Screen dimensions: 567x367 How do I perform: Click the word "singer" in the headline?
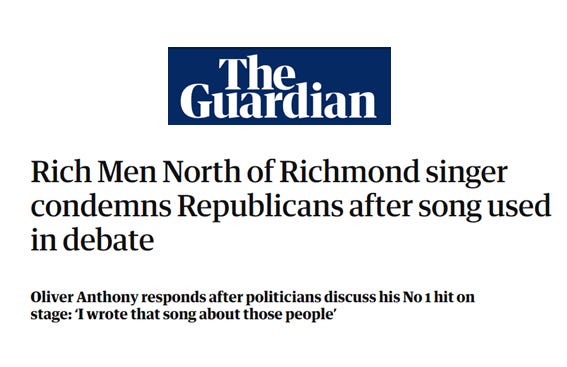(x=466, y=174)
